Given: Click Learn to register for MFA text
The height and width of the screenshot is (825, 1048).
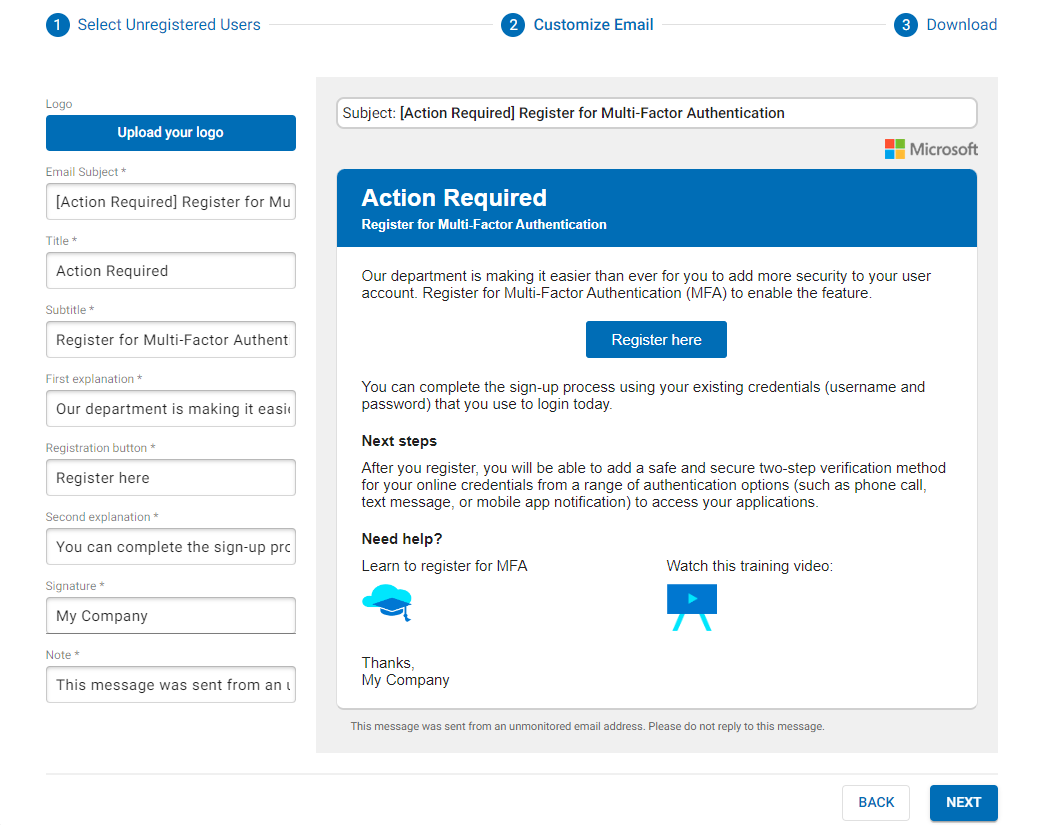Looking at the screenshot, I should [444, 566].
